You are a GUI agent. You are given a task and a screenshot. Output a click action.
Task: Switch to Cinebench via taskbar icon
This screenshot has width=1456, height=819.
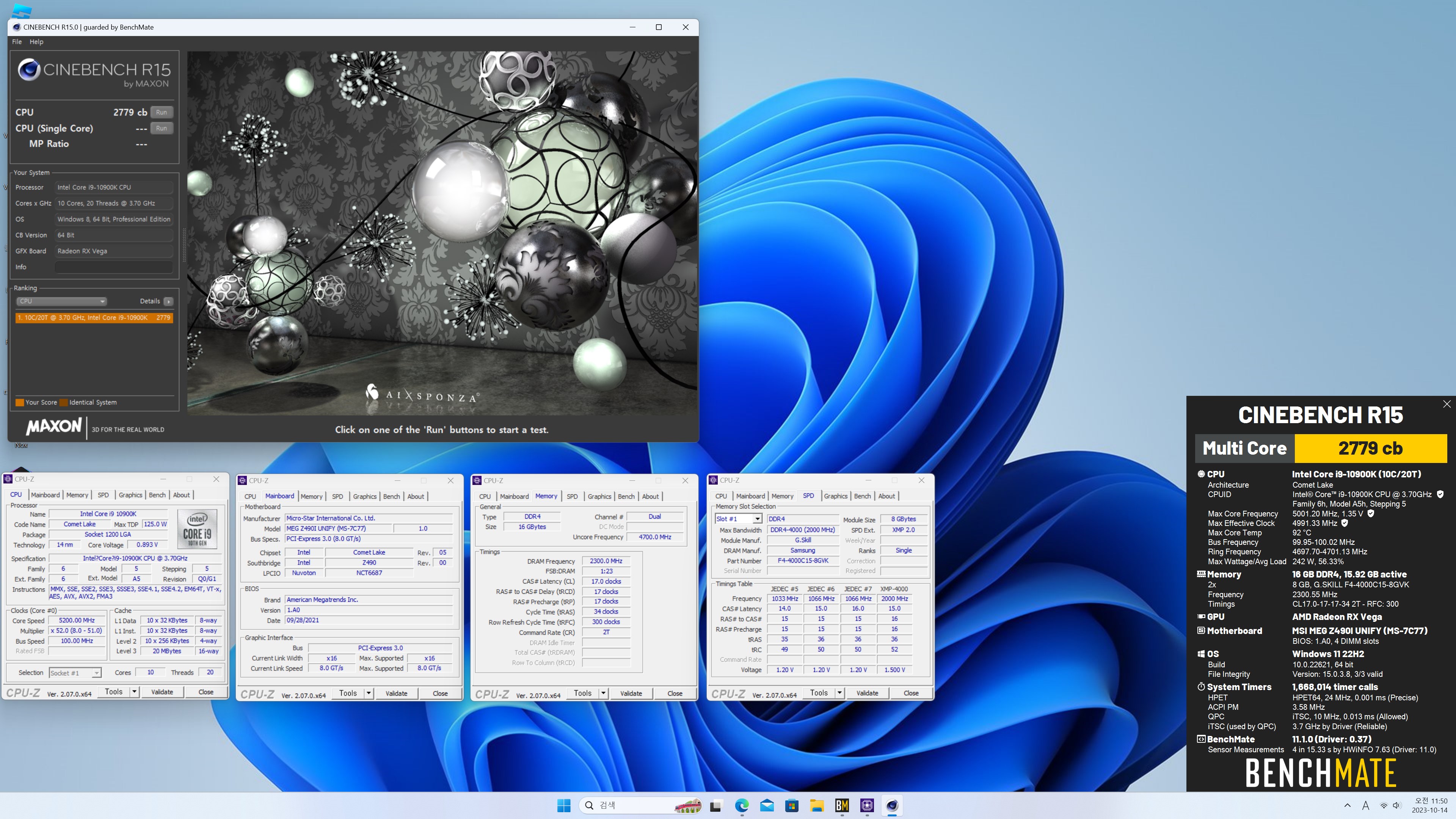click(x=892, y=805)
